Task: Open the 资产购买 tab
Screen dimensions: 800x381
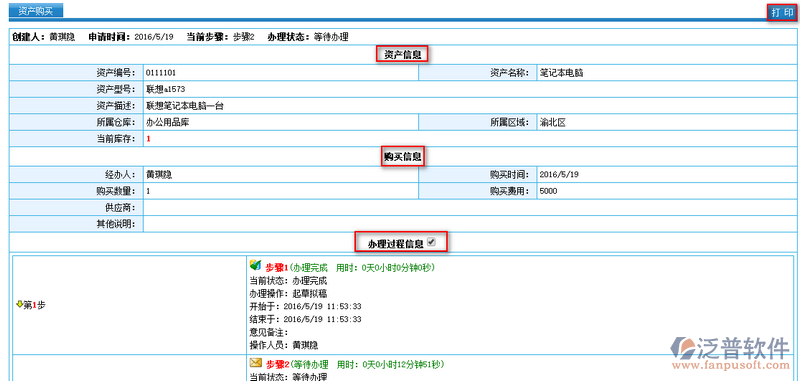Action: tap(36, 11)
